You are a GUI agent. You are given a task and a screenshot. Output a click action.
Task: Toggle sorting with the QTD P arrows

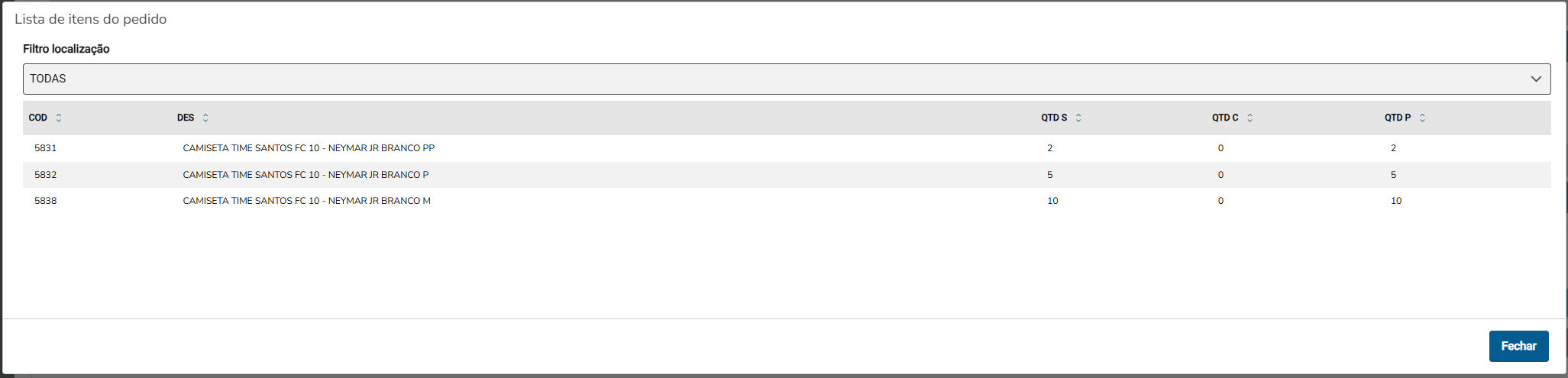1422,118
